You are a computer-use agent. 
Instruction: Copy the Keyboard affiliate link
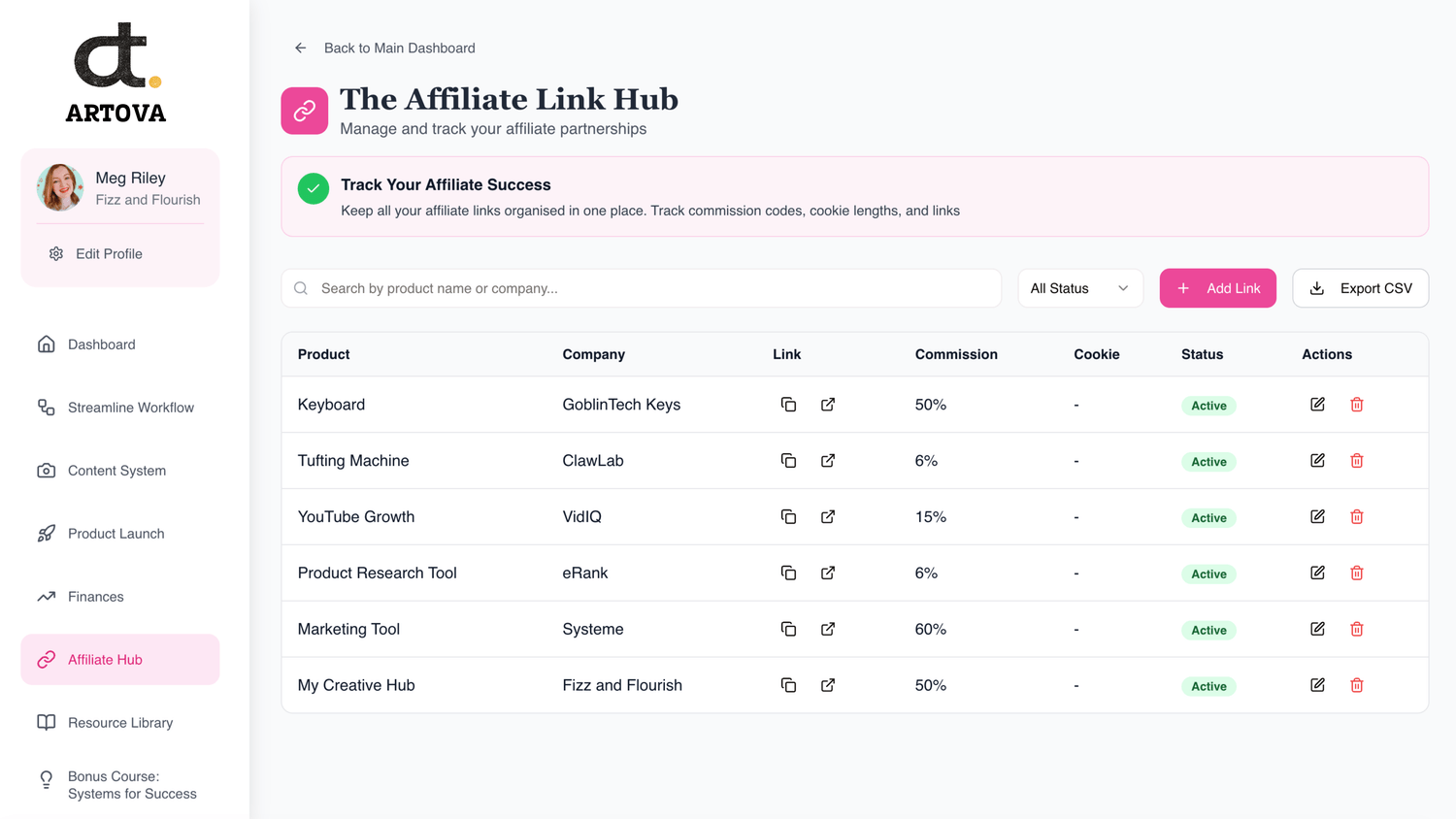[x=788, y=405]
